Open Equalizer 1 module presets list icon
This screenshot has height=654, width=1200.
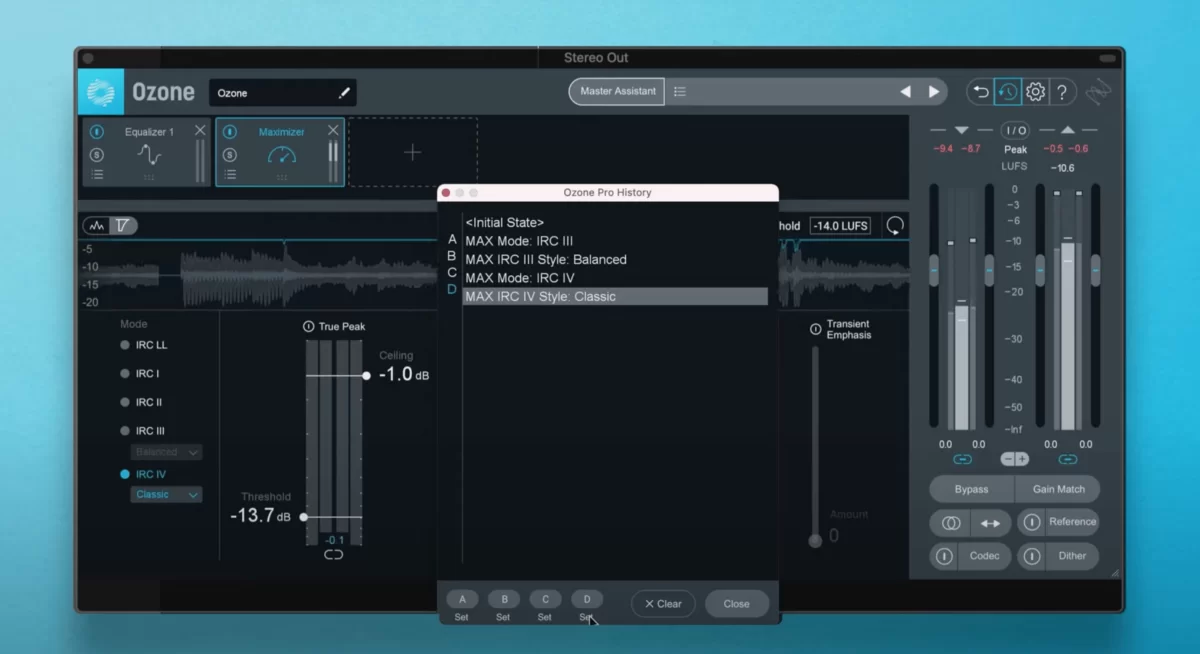click(97, 174)
